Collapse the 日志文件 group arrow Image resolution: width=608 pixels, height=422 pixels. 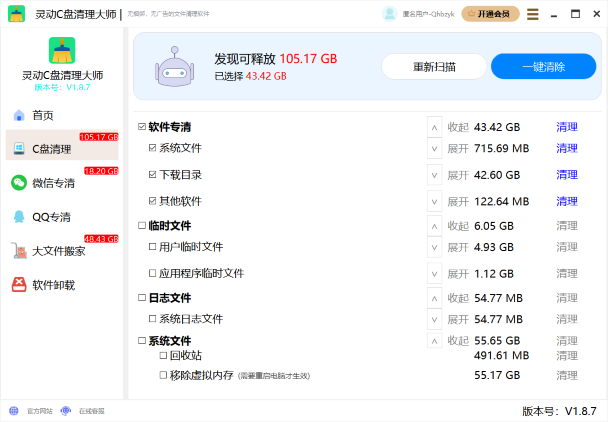434,298
